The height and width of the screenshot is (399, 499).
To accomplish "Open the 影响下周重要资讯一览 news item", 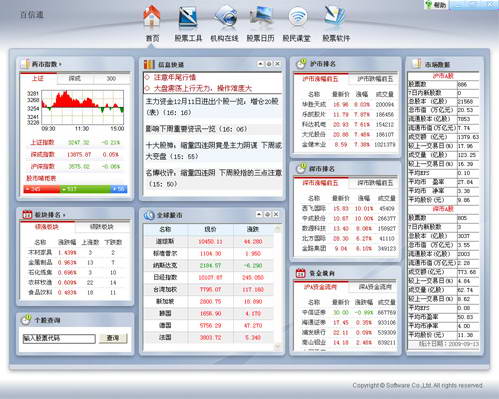I will (x=196, y=129).
